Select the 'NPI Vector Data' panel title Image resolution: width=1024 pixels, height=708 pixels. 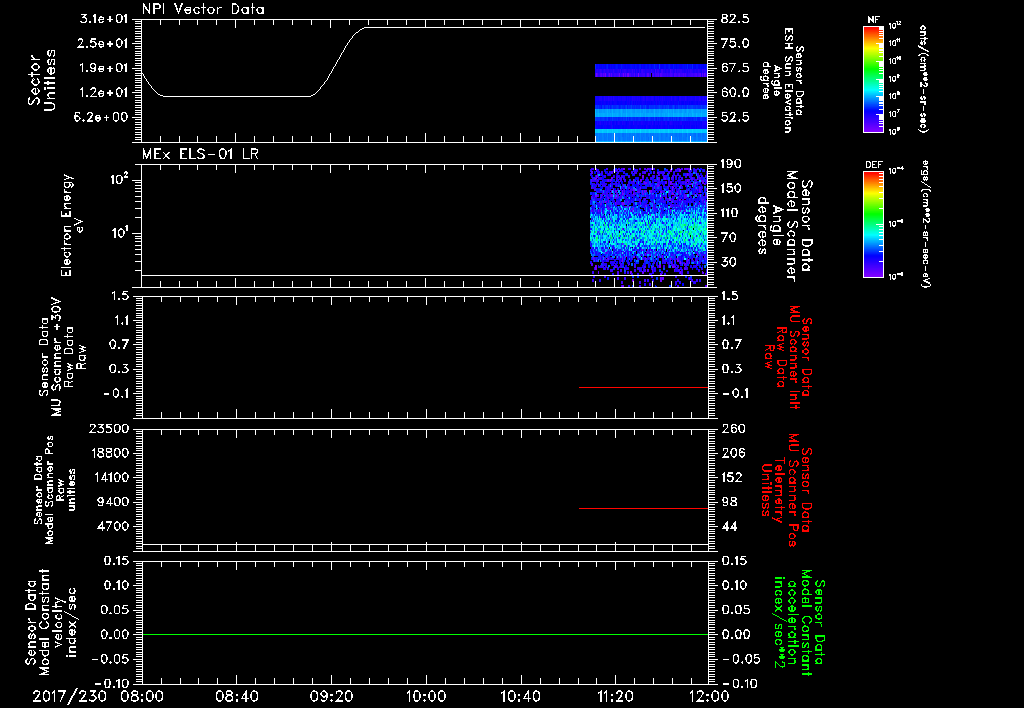pyautogui.click(x=203, y=9)
